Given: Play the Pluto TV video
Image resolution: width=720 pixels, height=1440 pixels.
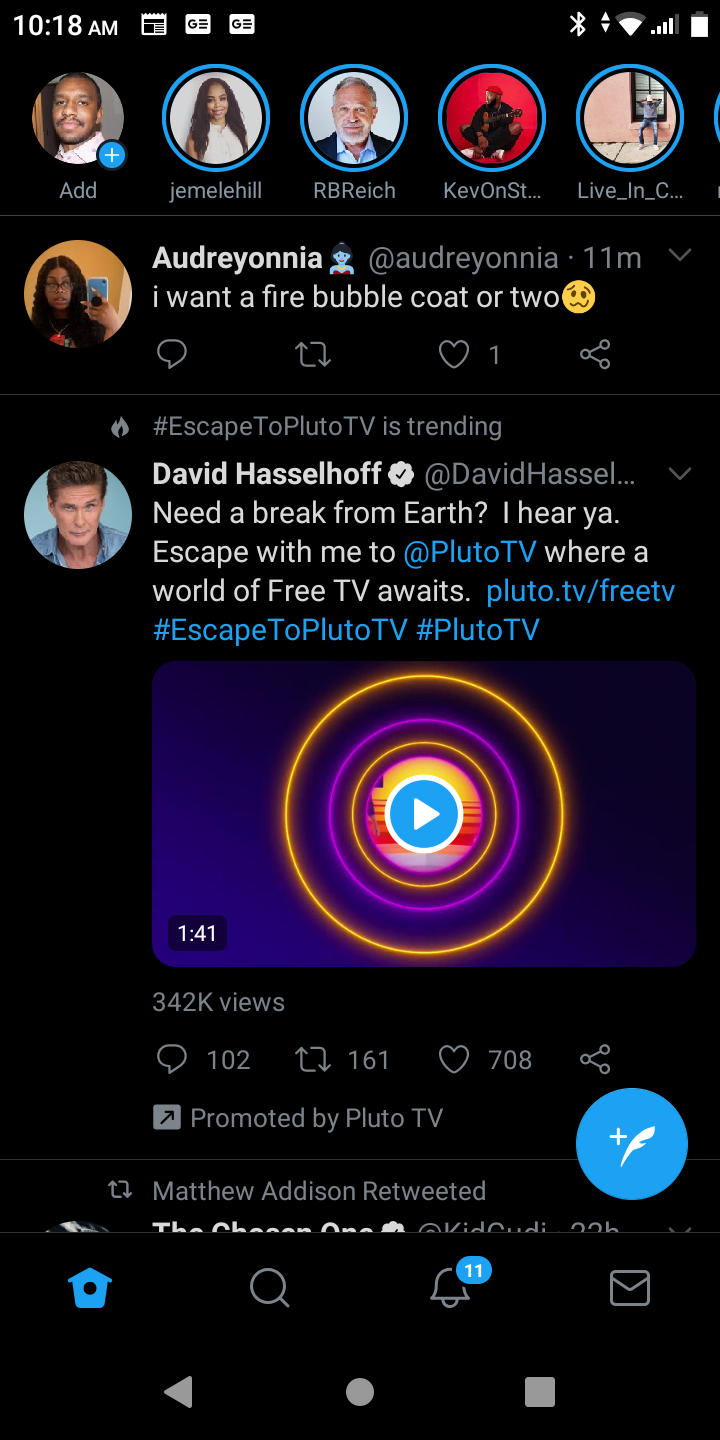Looking at the screenshot, I should (x=424, y=814).
